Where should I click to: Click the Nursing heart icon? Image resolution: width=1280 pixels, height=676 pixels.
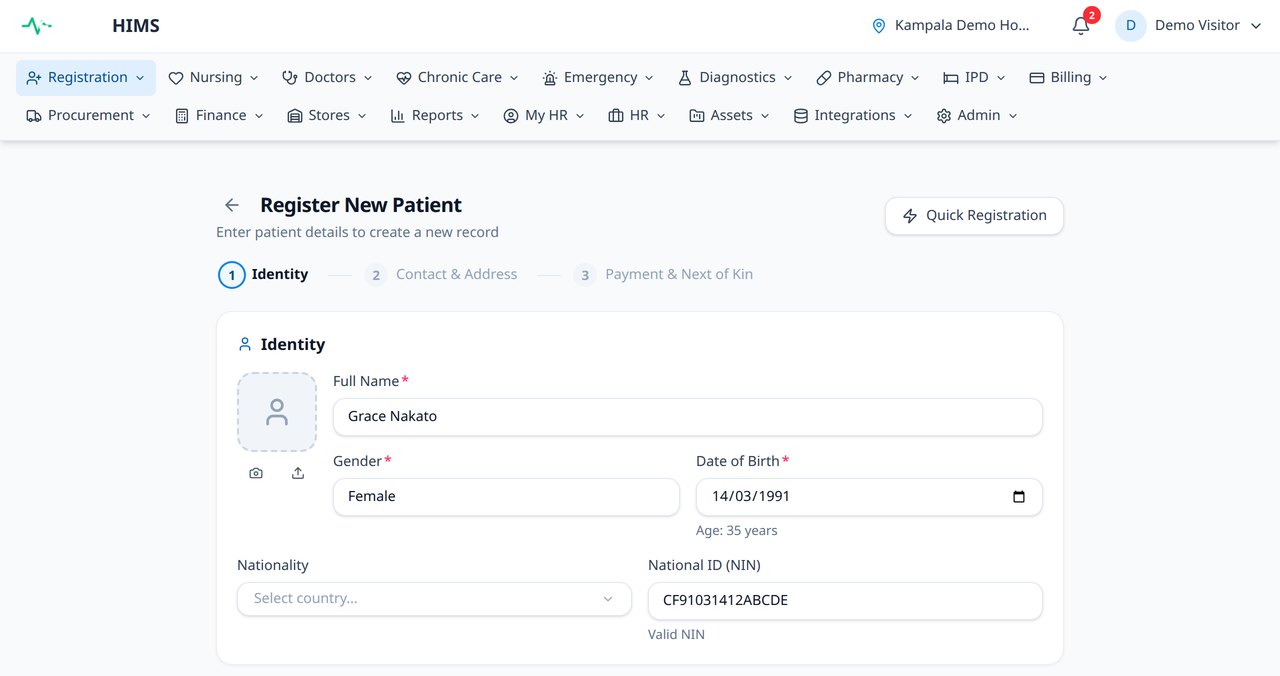(176, 78)
